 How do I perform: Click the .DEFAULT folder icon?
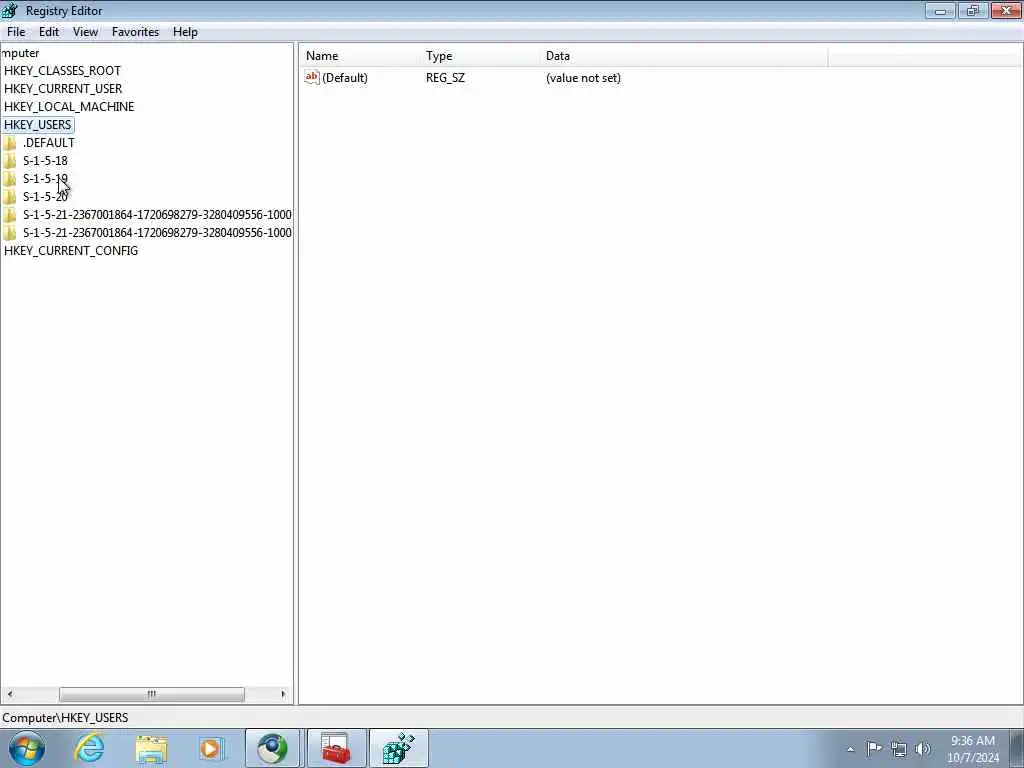10,143
